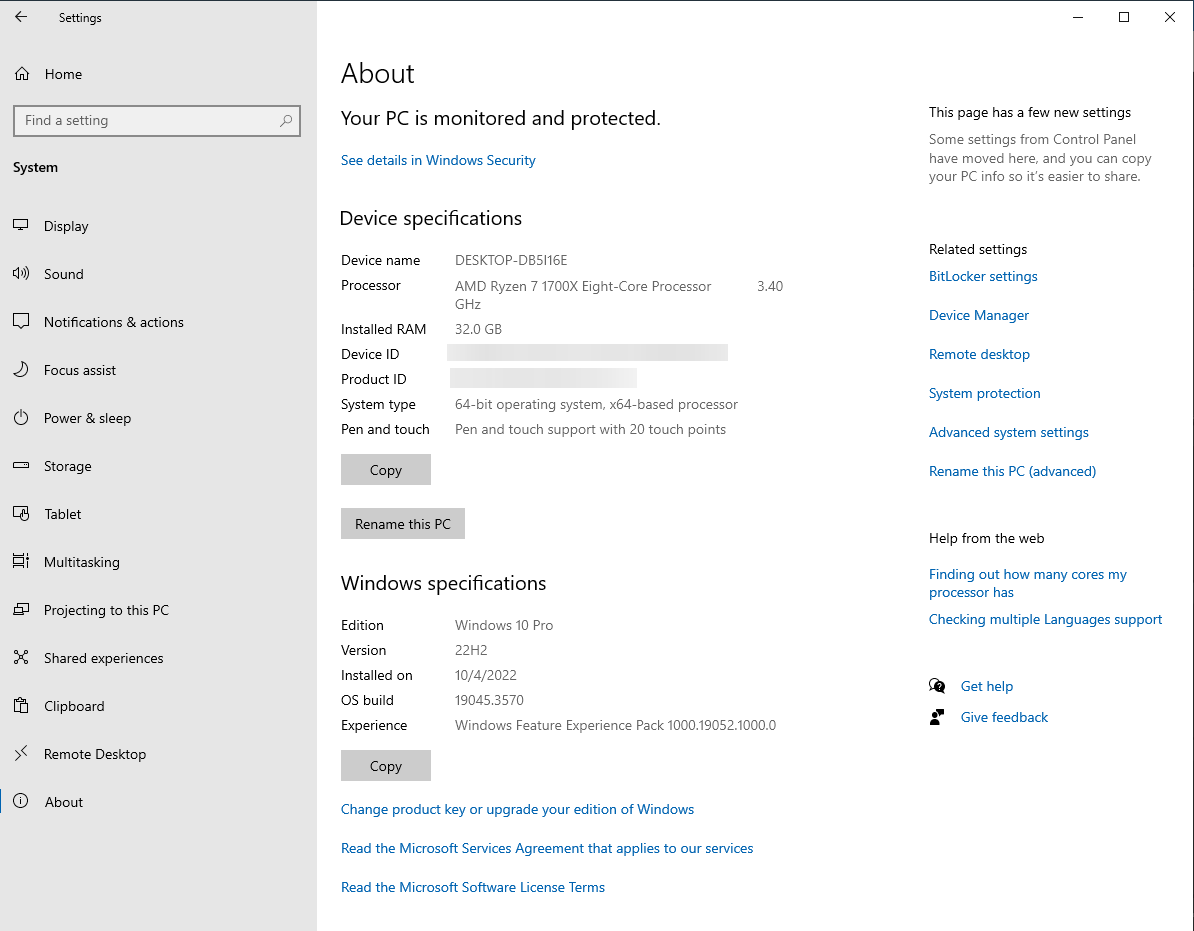Image resolution: width=1194 pixels, height=931 pixels.
Task: Click version value 22H2
Action: pyautogui.click(x=471, y=650)
